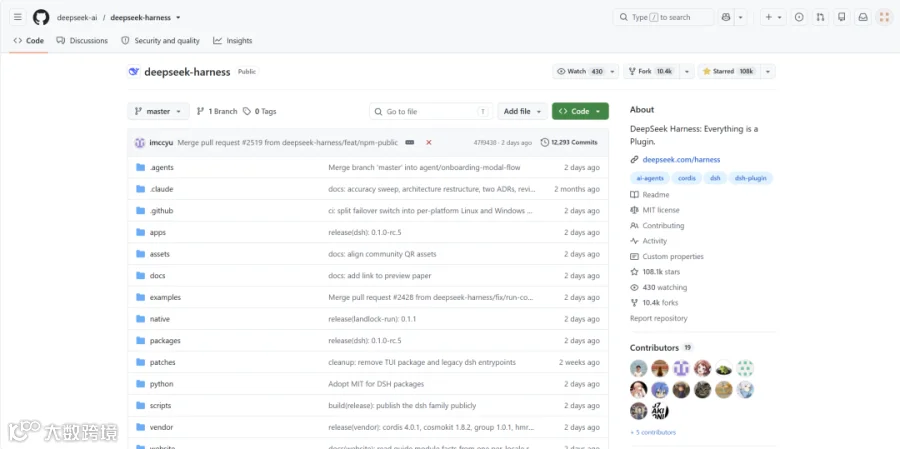This screenshot has height=449, width=900.
Task: Open the repositories icon in header
Action: 841,17
